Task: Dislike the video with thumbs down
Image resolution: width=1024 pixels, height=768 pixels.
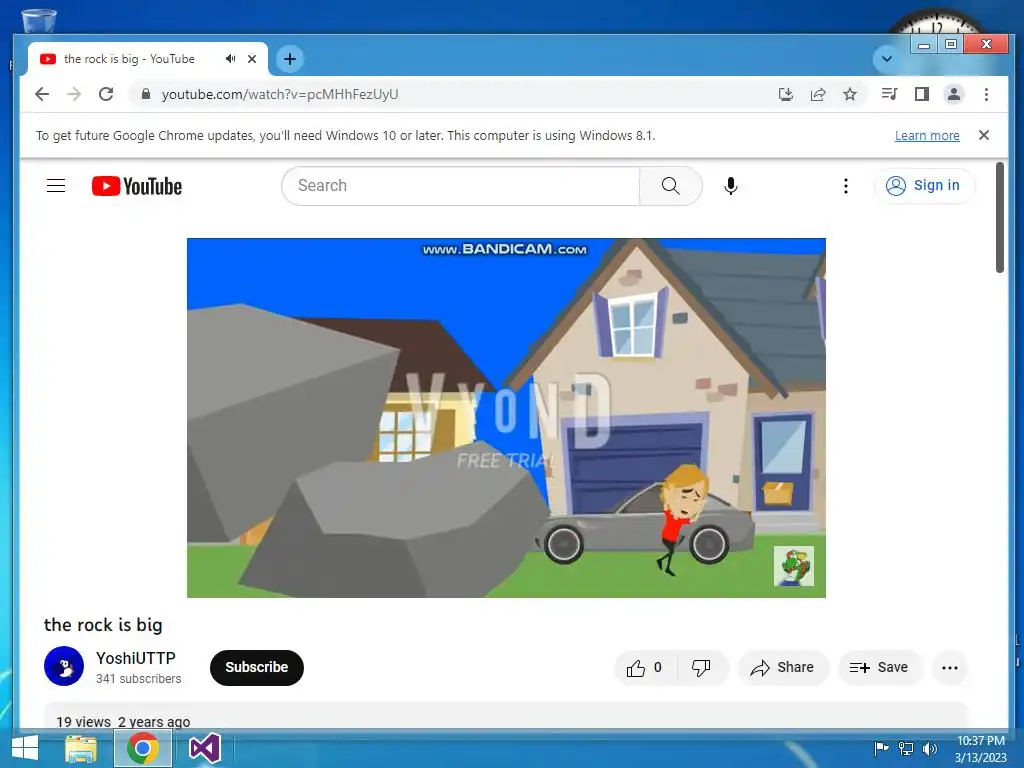Action: [702, 667]
